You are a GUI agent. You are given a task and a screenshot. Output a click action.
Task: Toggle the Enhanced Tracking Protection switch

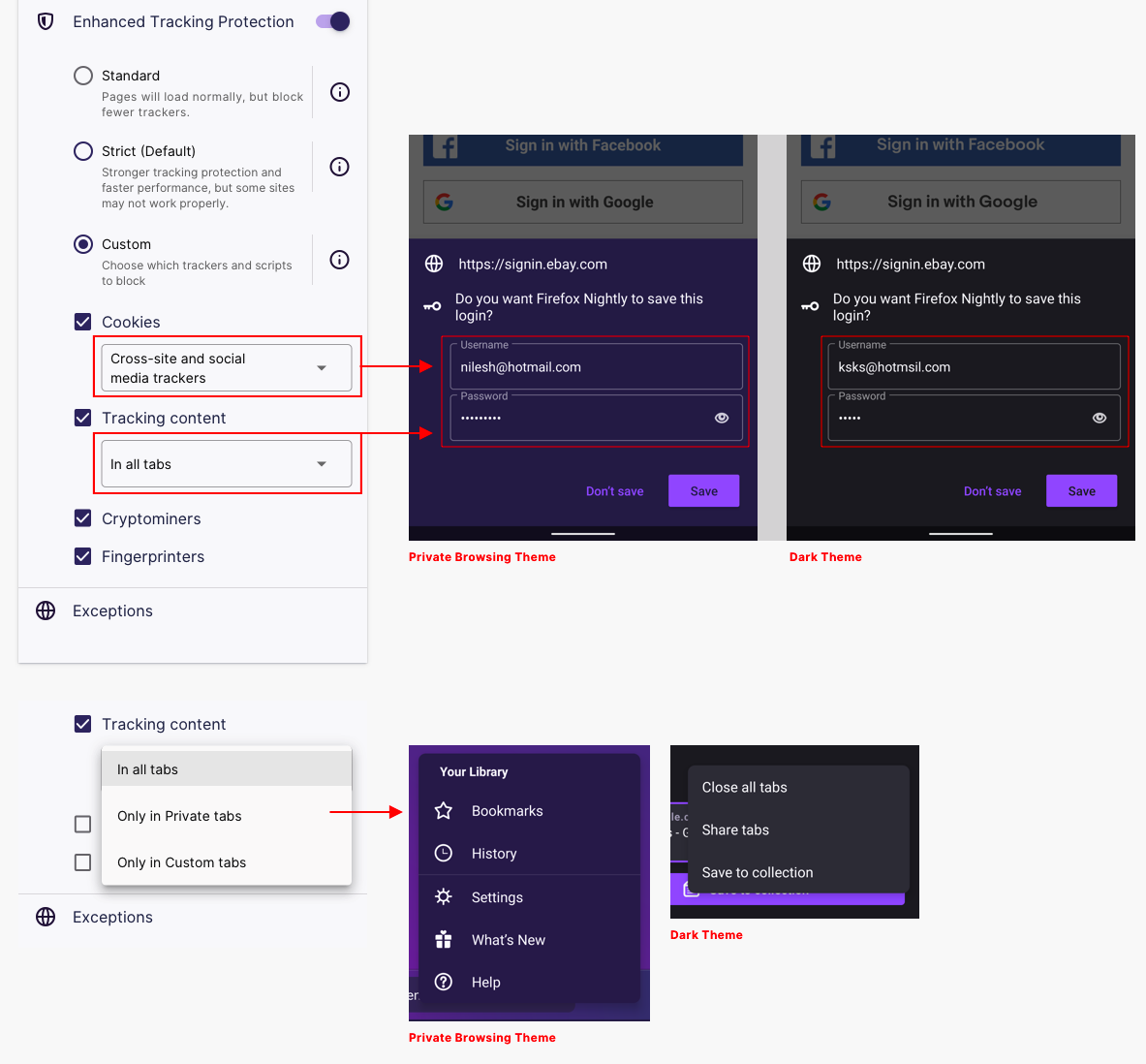[x=332, y=21]
